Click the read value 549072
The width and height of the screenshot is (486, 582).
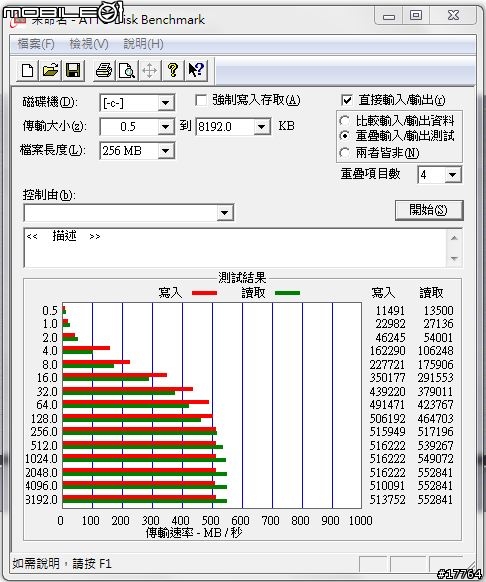[x=435, y=459]
